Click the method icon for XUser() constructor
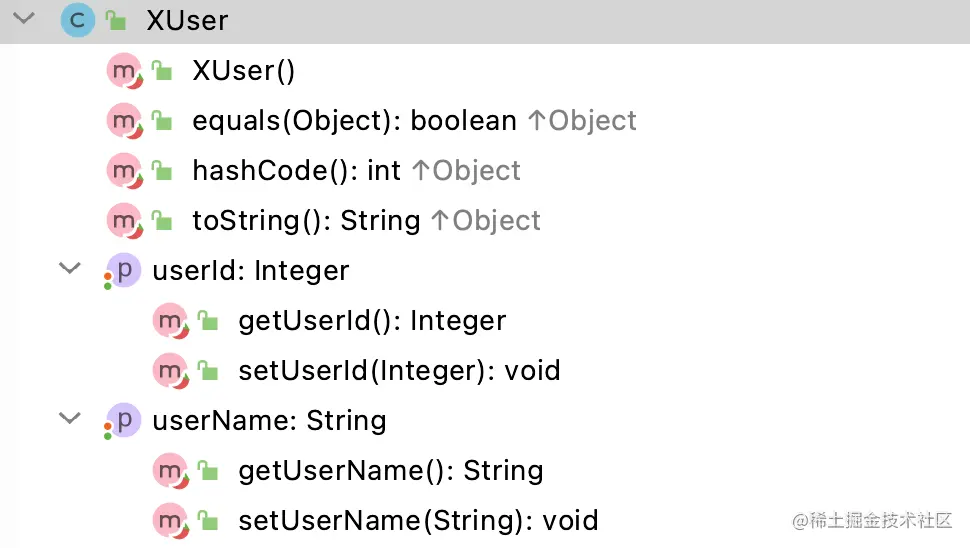This screenshot has height=548, width=970. 124,71
